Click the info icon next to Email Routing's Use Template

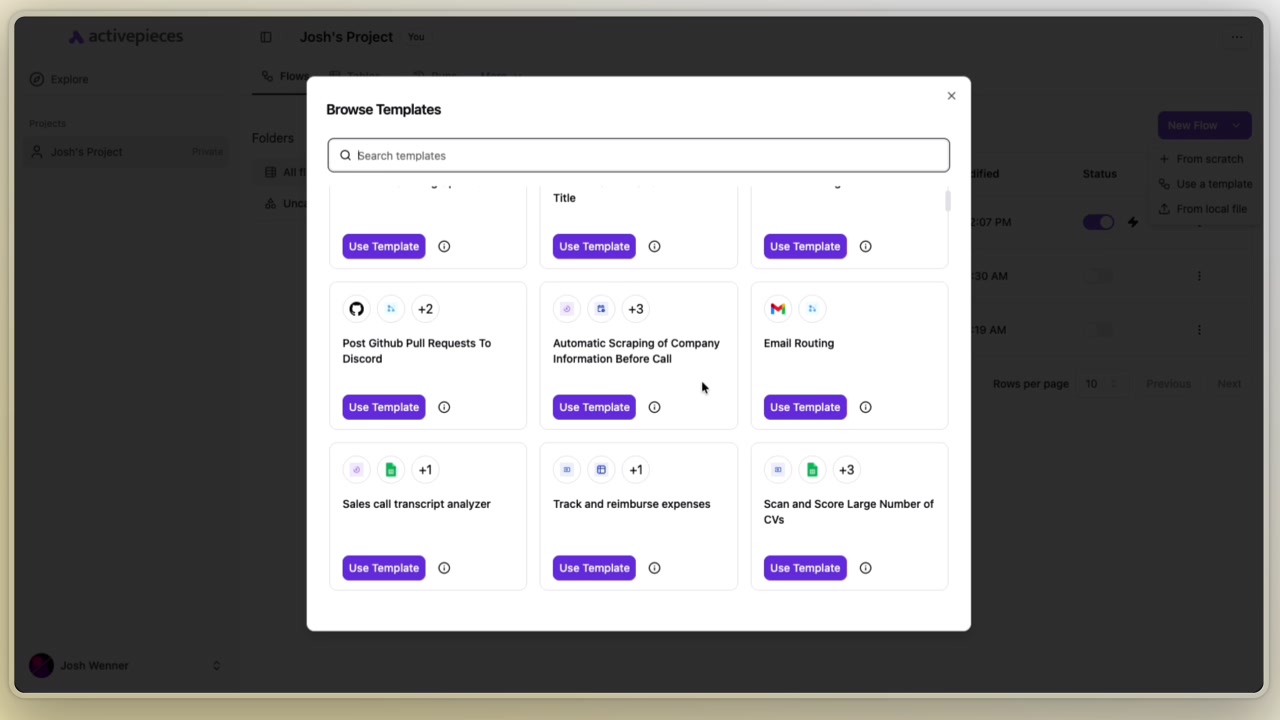[x=865, y=407]
